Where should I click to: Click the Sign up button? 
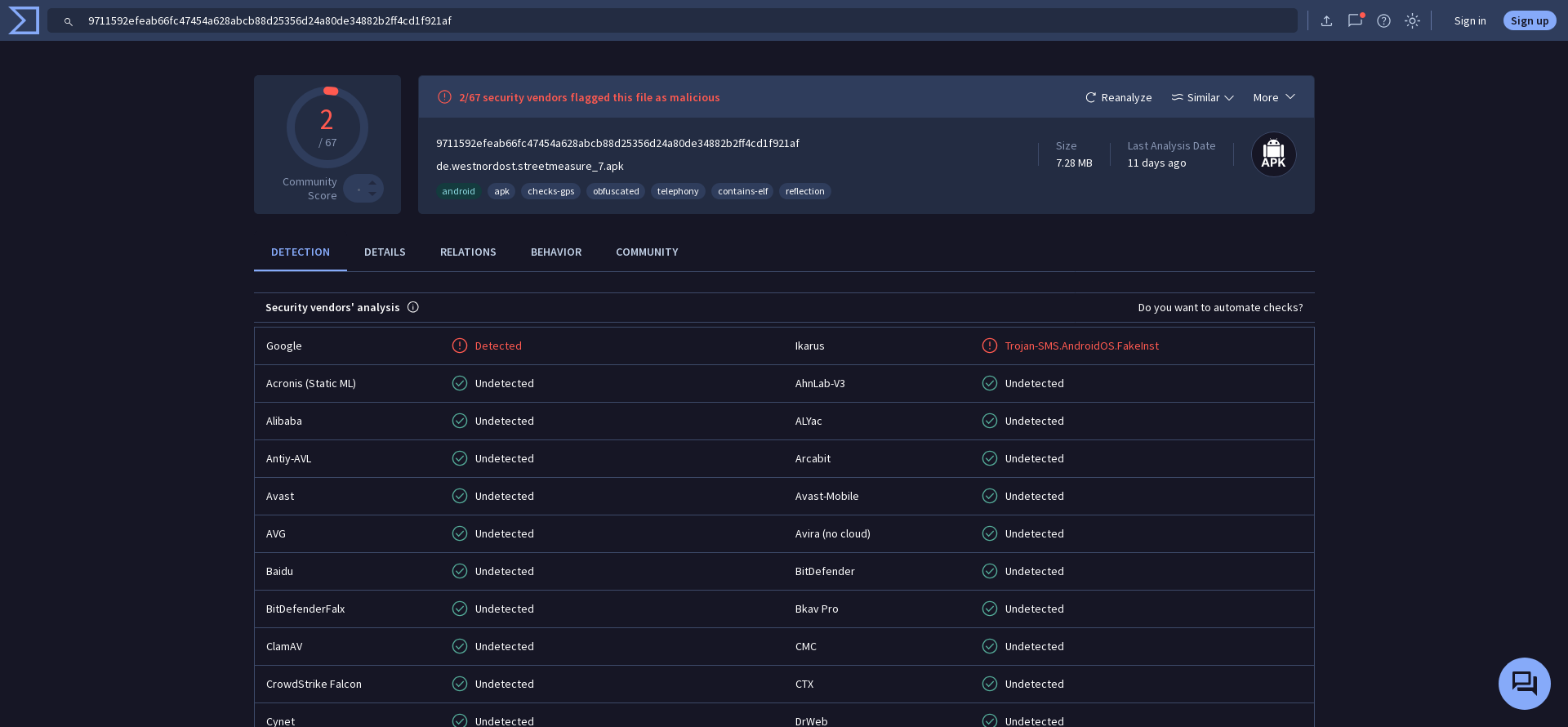(1529, 21)
